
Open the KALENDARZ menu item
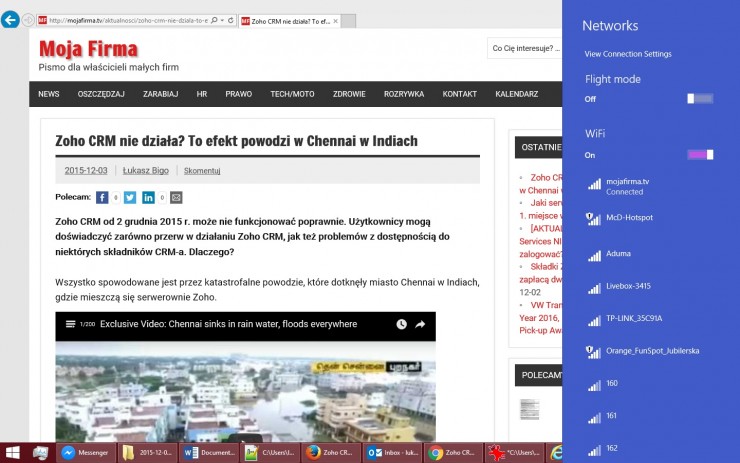tap(516, 94)
